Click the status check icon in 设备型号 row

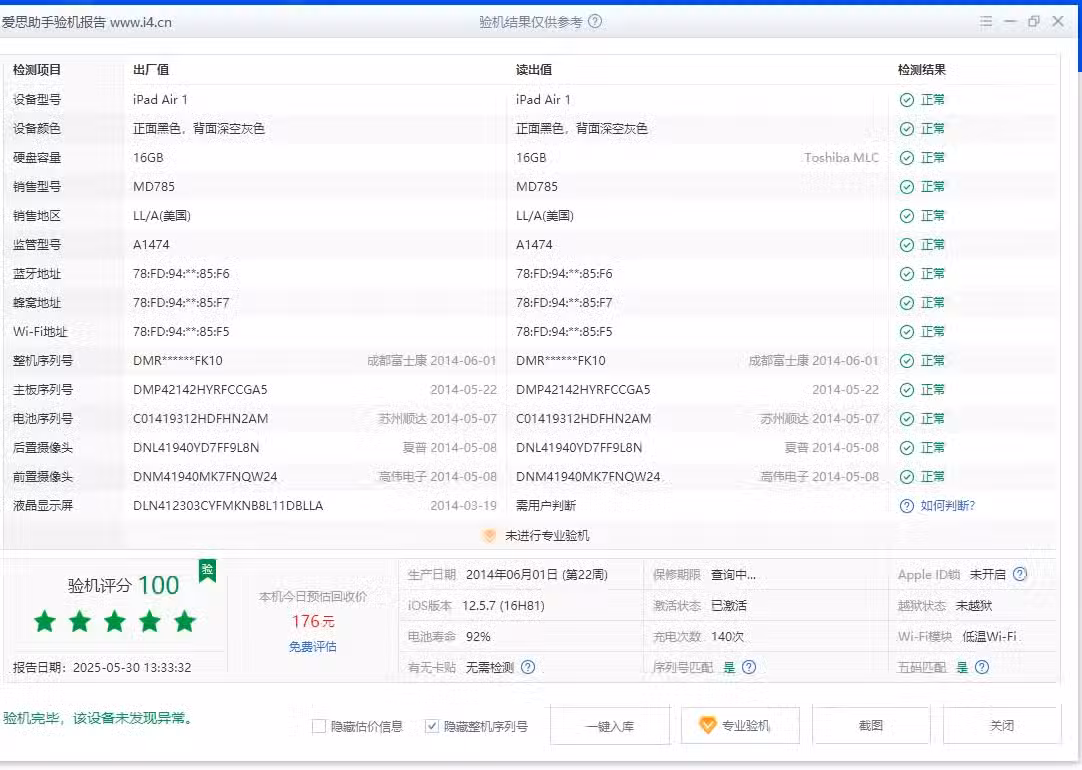coord(907,100)
